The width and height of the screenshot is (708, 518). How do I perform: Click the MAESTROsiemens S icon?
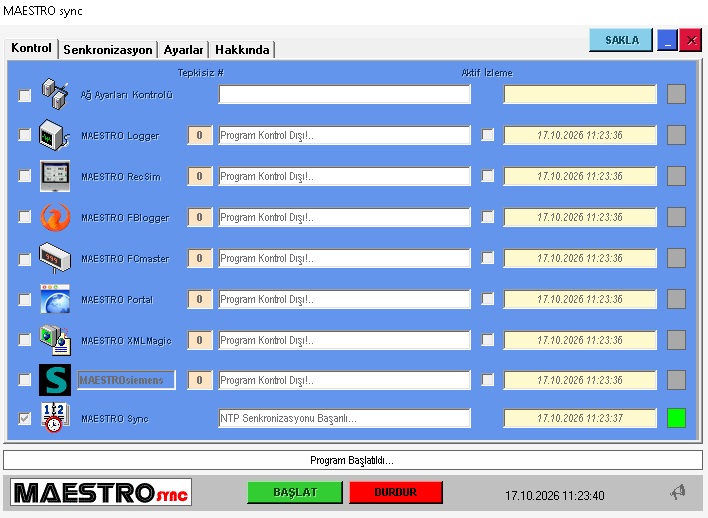coord(55,380)
